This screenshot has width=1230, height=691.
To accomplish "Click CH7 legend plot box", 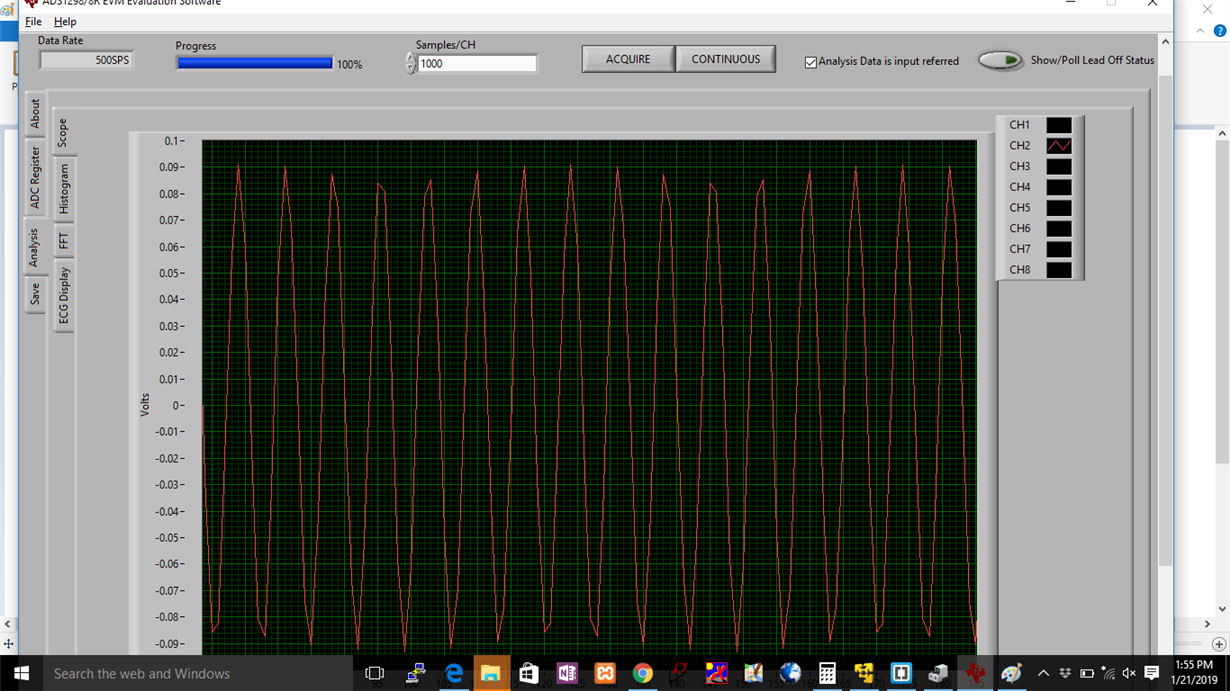I will pyautogui.click(x=1059, y=249).
